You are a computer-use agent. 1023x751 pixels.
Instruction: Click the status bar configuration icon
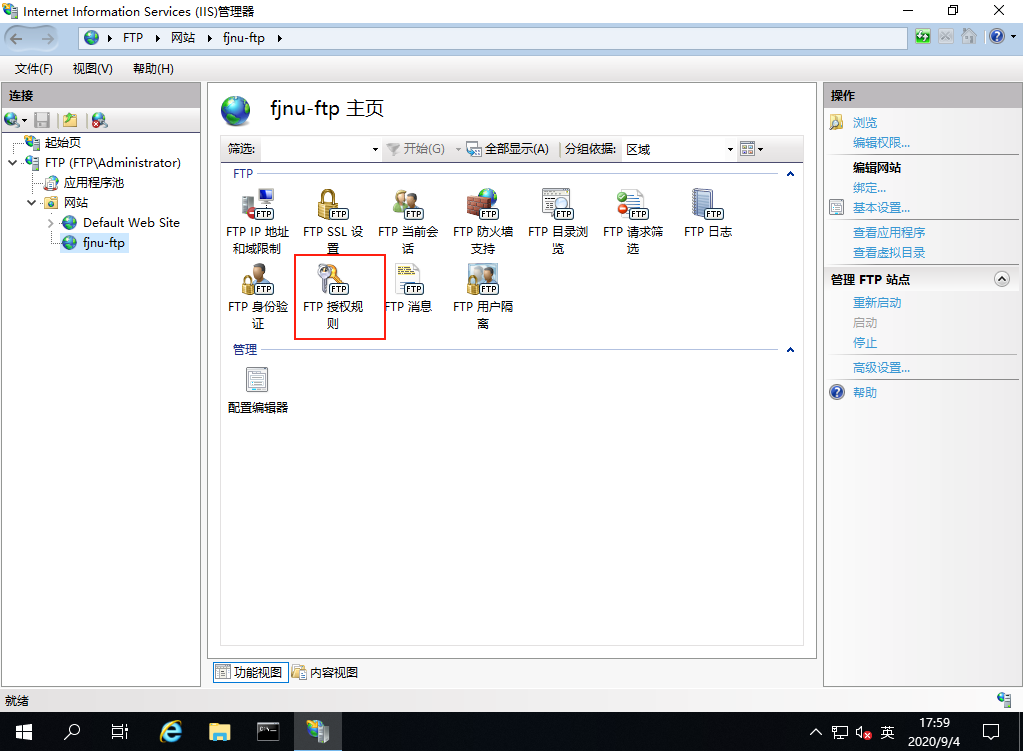1004,700
